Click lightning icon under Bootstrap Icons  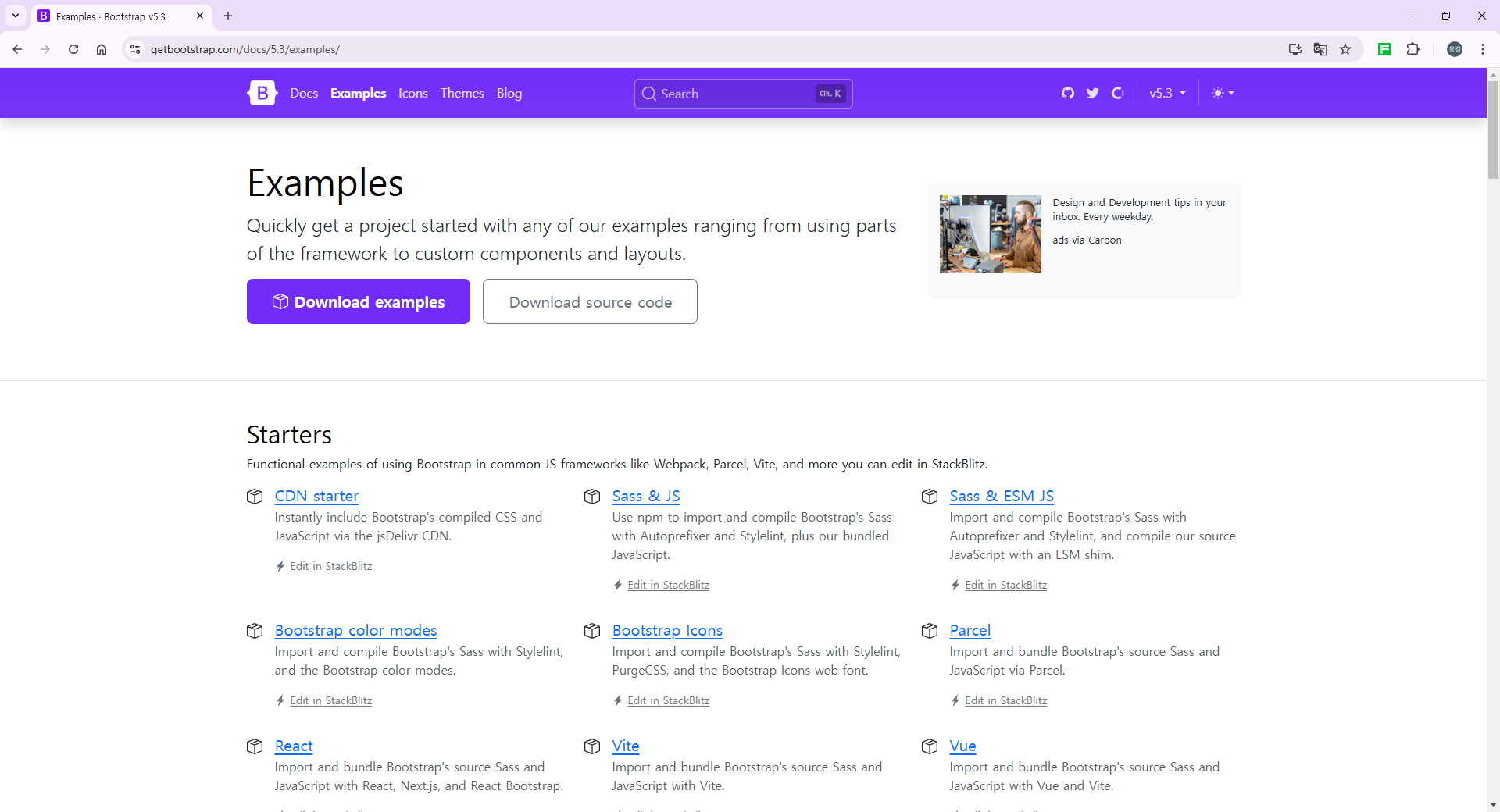(618, 700)
